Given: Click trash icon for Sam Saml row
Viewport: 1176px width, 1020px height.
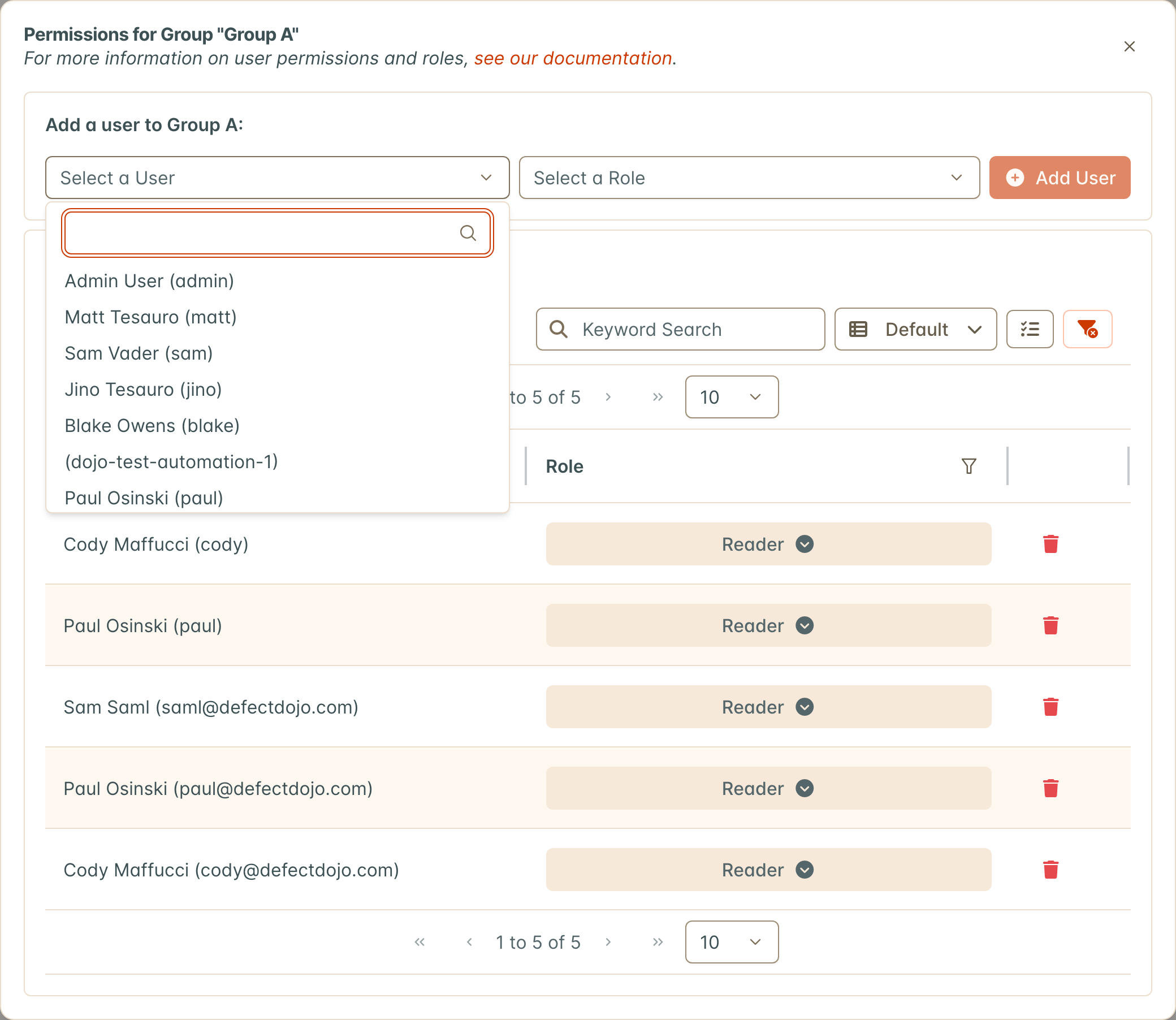Looking at the screenshot, I should click(x=1050, y=706).
